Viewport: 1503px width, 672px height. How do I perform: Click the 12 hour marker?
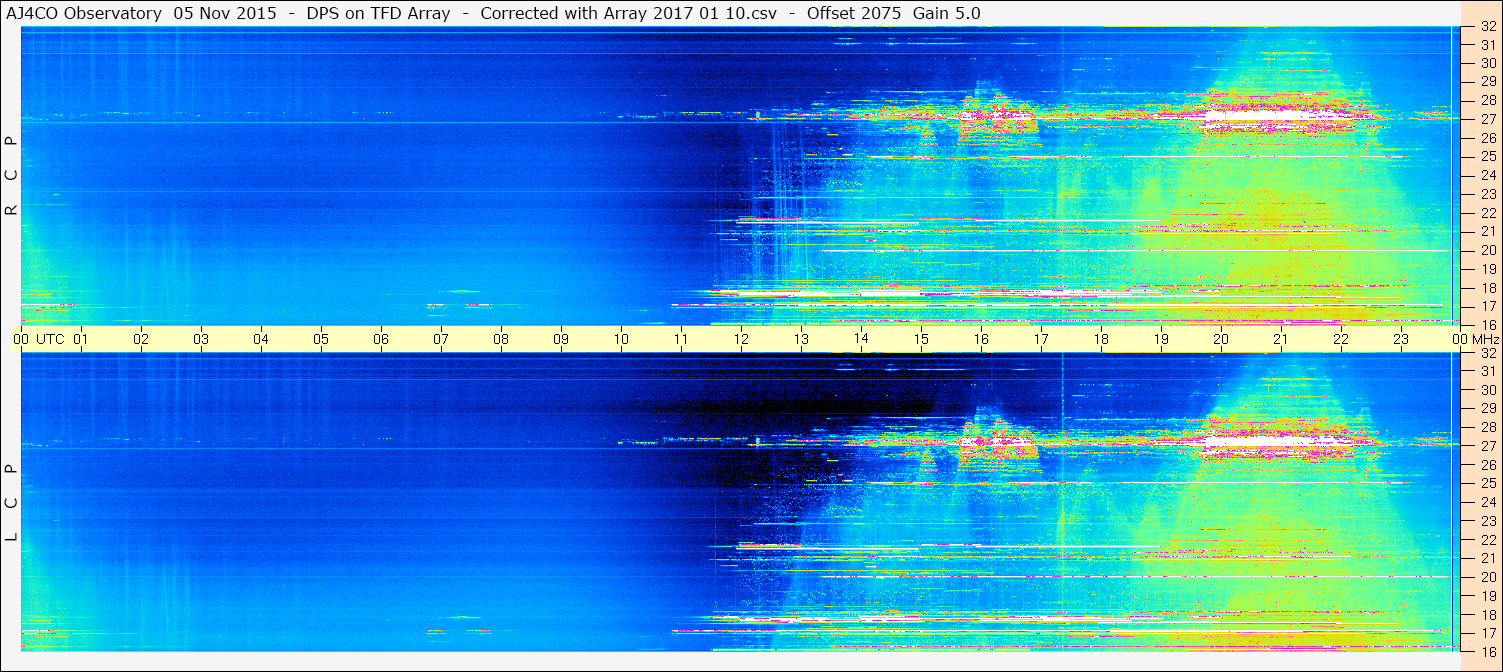[741, 339]
